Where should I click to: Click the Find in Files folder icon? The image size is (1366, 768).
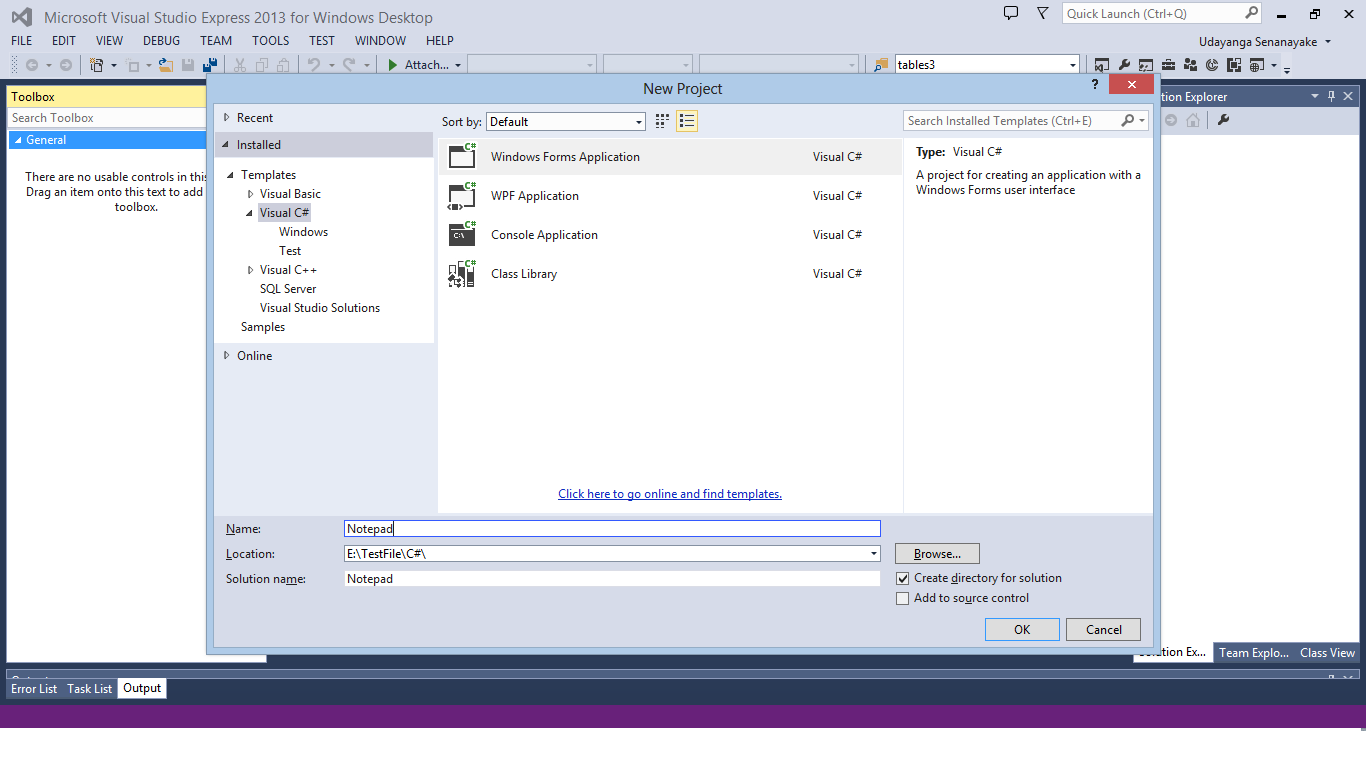[881, 65]
